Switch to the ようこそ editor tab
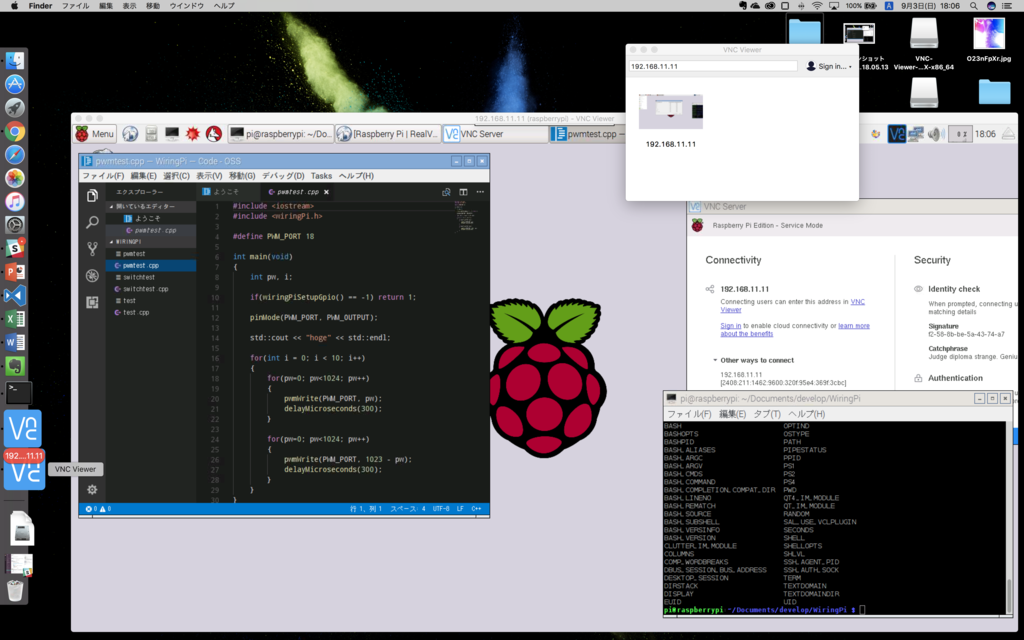The image size is (1024, 640). (226, 192)
